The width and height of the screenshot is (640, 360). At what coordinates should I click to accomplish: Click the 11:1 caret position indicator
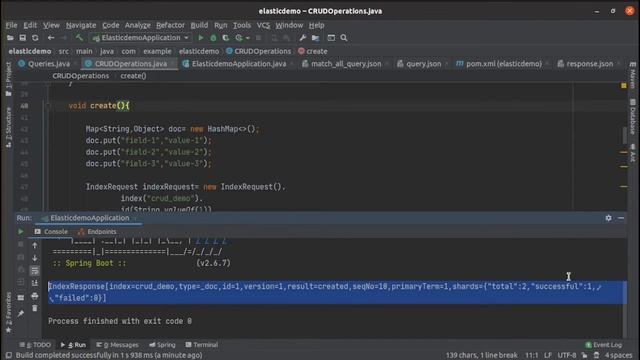(x=531, y=355)
